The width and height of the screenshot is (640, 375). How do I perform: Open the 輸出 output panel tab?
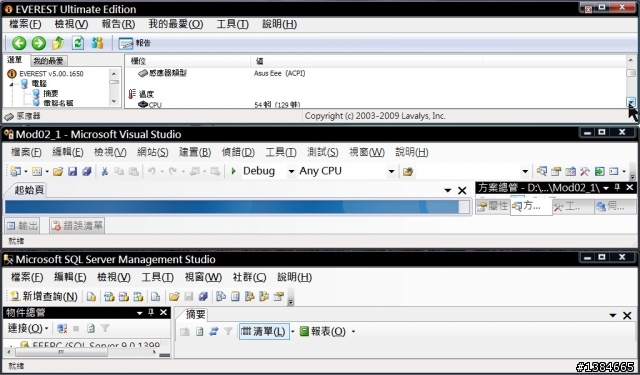22,225
